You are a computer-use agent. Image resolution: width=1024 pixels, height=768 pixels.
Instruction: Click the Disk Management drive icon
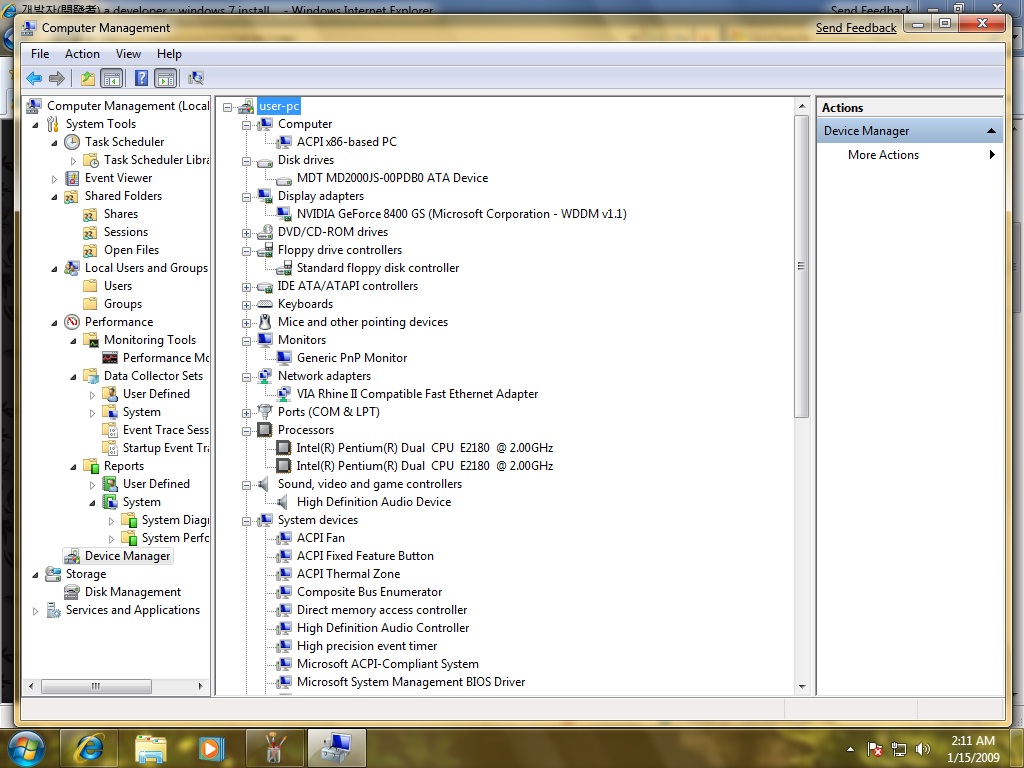[x=72, y=592]
